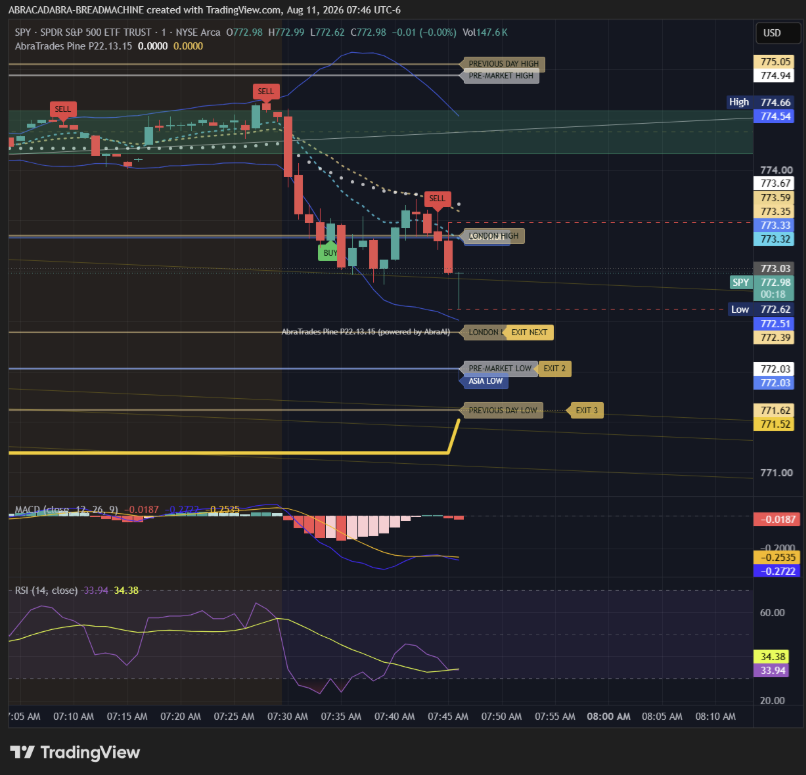Open the USD currency selector
Image resolution: width=806 pixels, height=775 pixels.
(x=777, y=33)
